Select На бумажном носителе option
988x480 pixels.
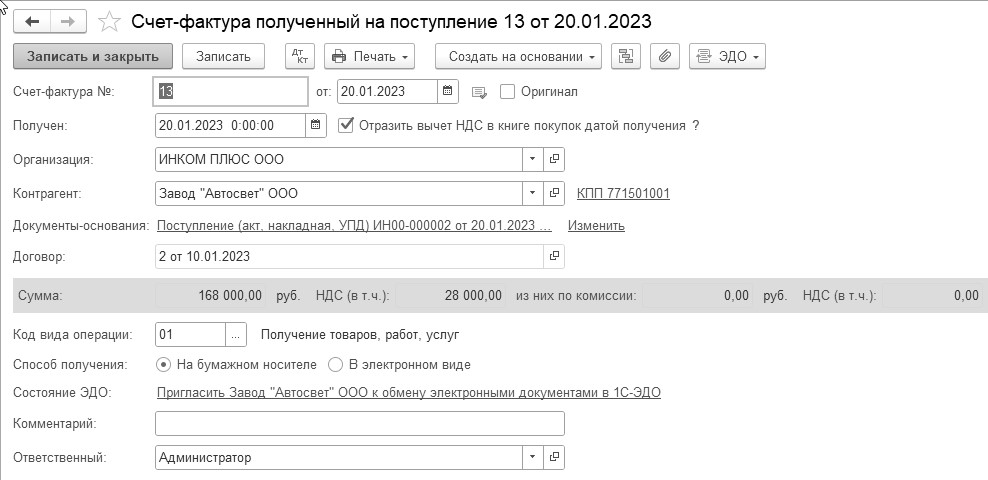coord(163,365)
